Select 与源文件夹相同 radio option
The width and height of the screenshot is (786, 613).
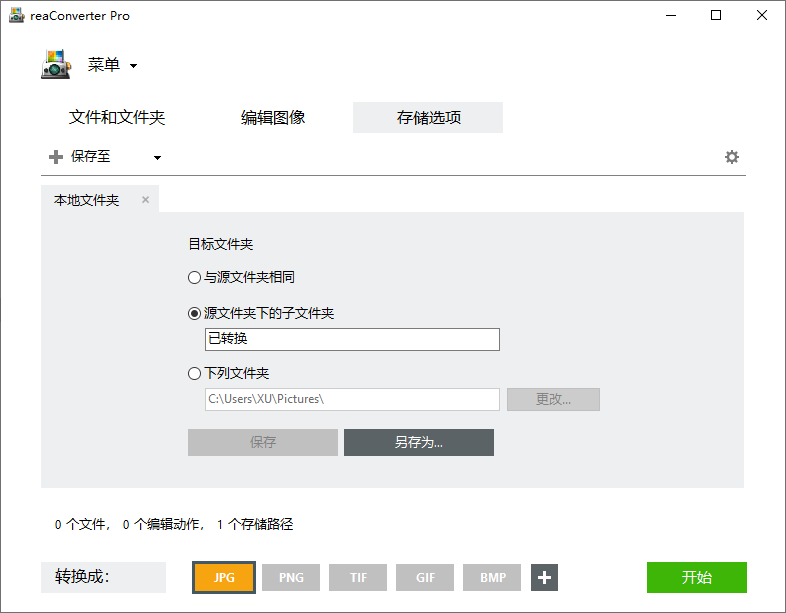tap(195, 278)
